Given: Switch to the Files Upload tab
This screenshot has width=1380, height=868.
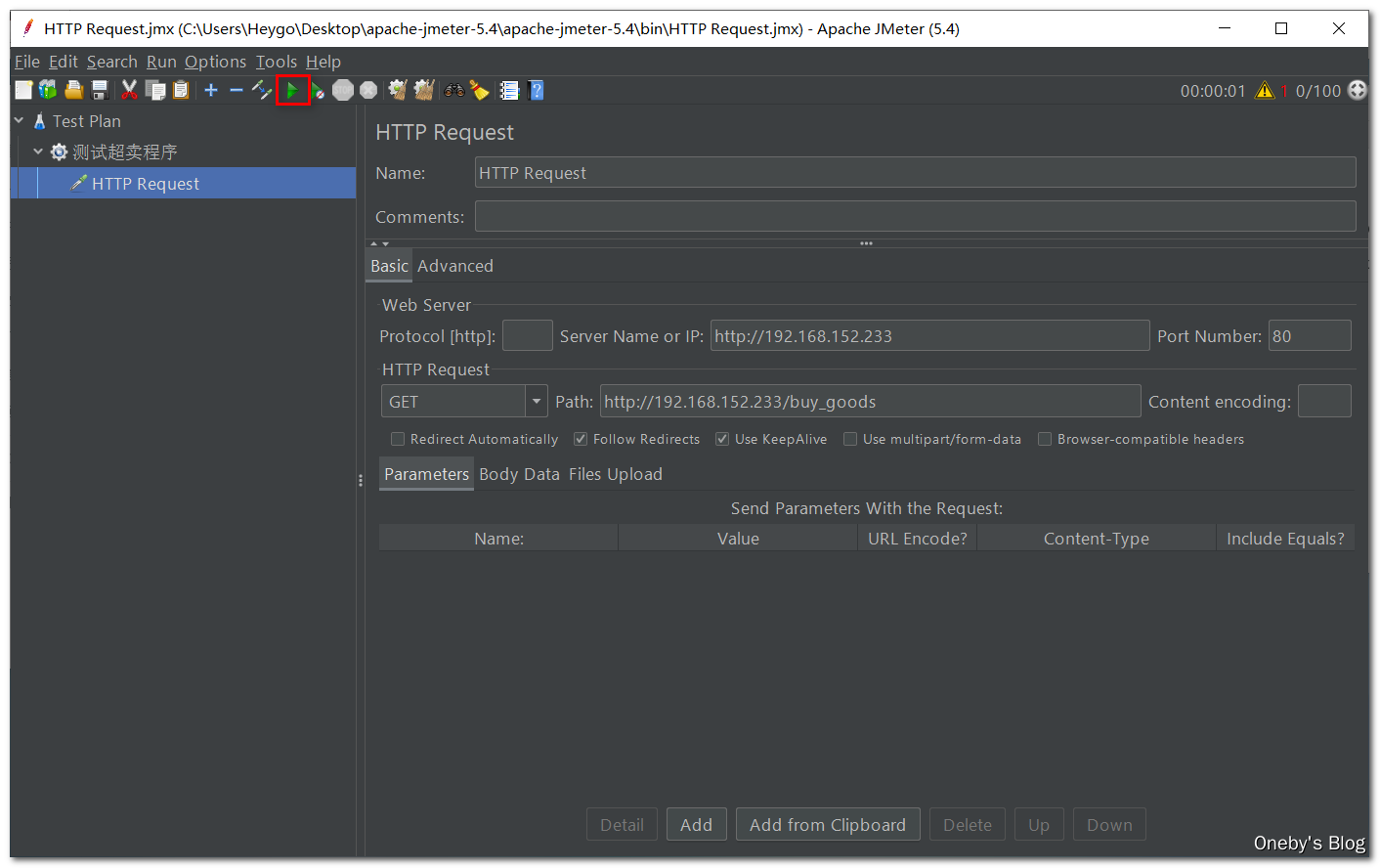Looking at the screenshot, I should (x=616, y=474).
